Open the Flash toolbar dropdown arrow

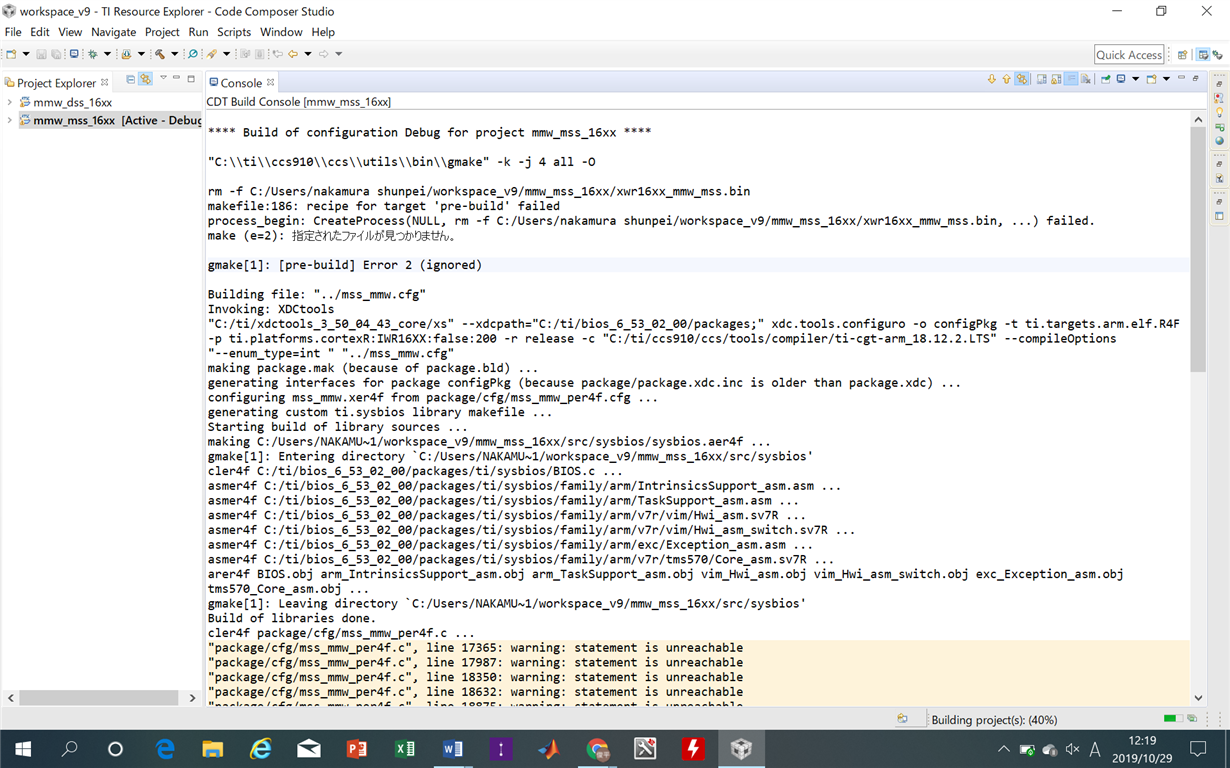click(x=141, y=54)
